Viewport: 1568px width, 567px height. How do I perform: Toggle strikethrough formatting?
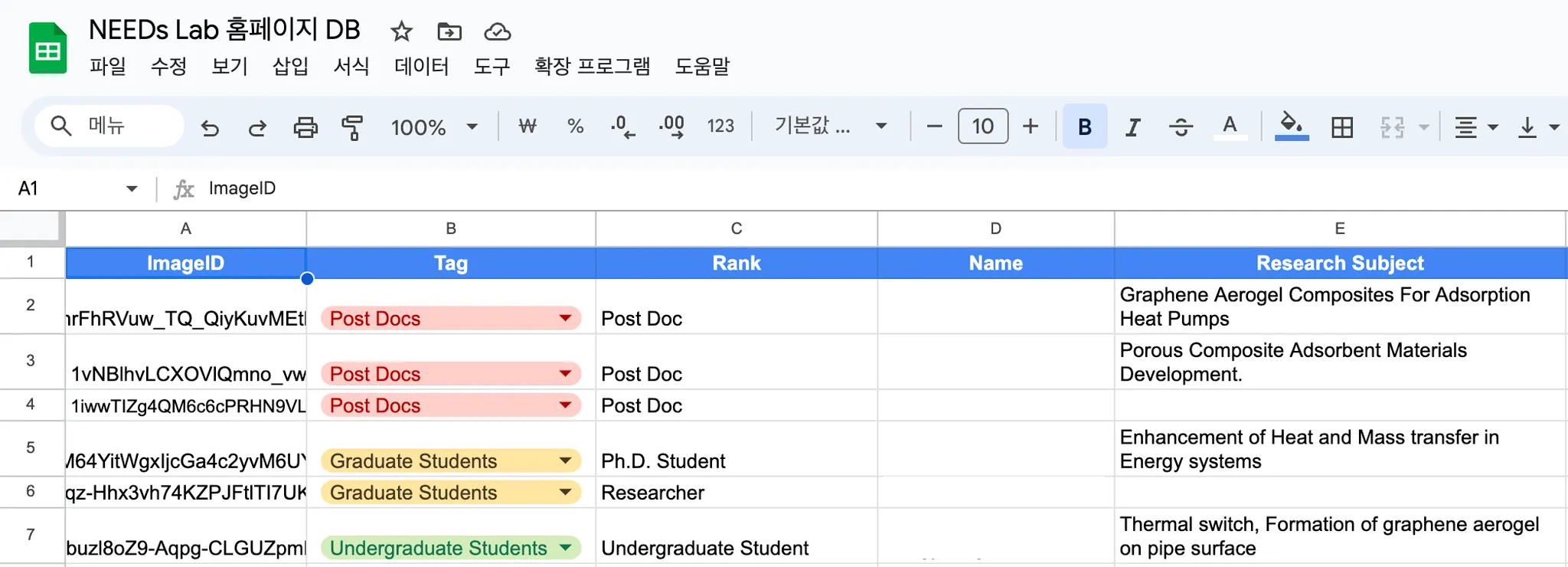1181,127
